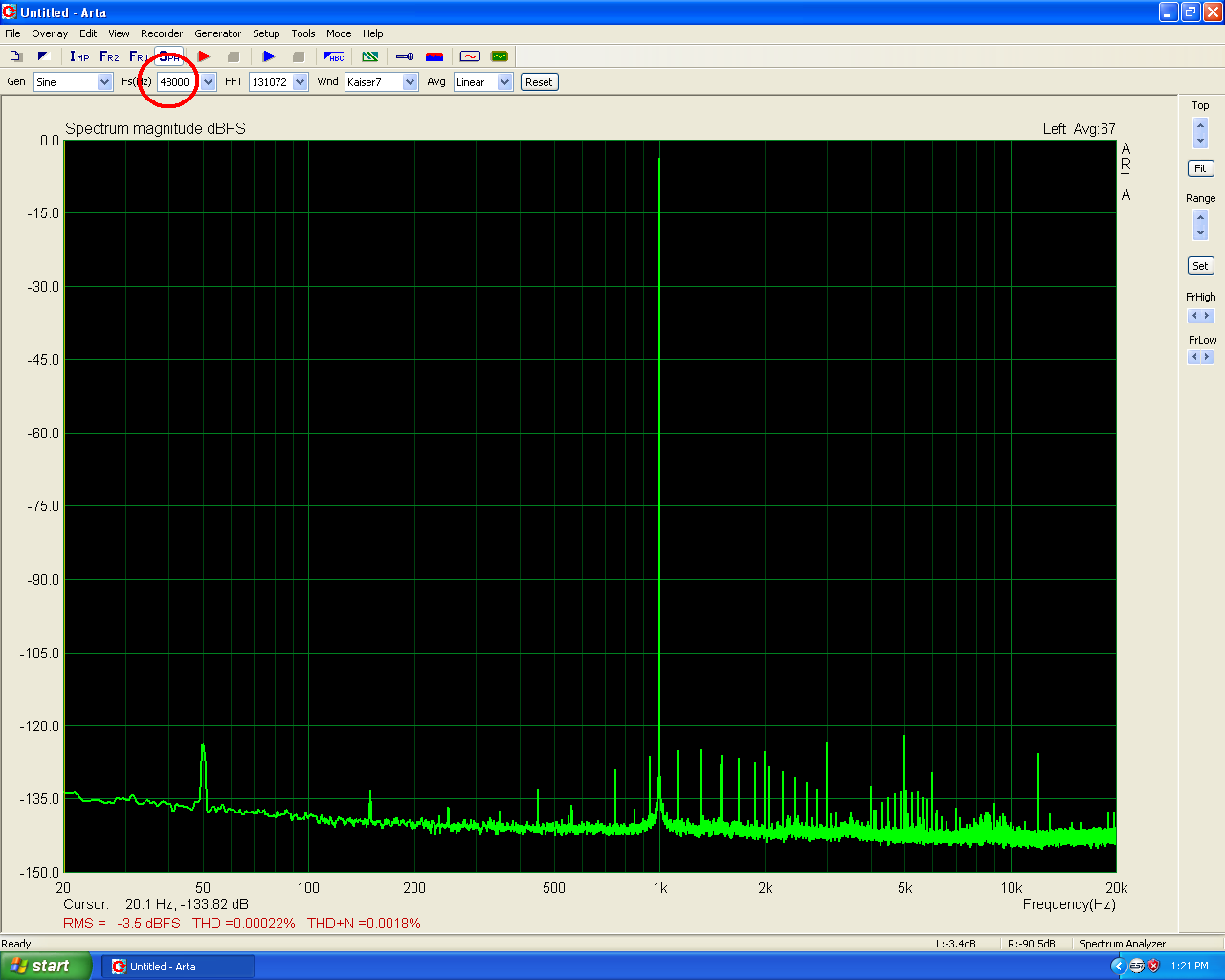The height and width of the screenshot is (980, 1225).
Task: Click the 1:21 PM system clock
Action: [x=1190, y=967]
